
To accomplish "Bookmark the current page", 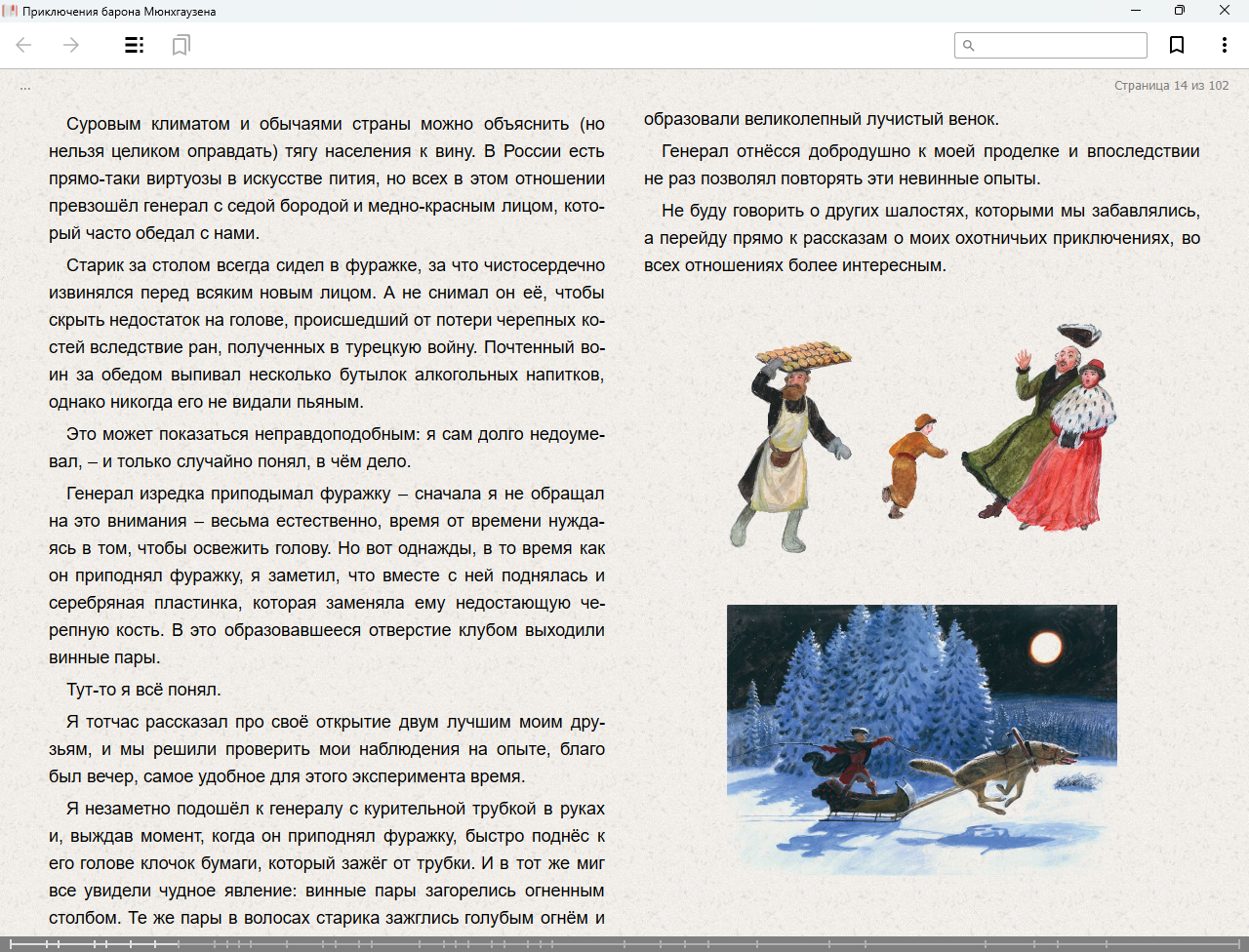I will point(1177,45).
